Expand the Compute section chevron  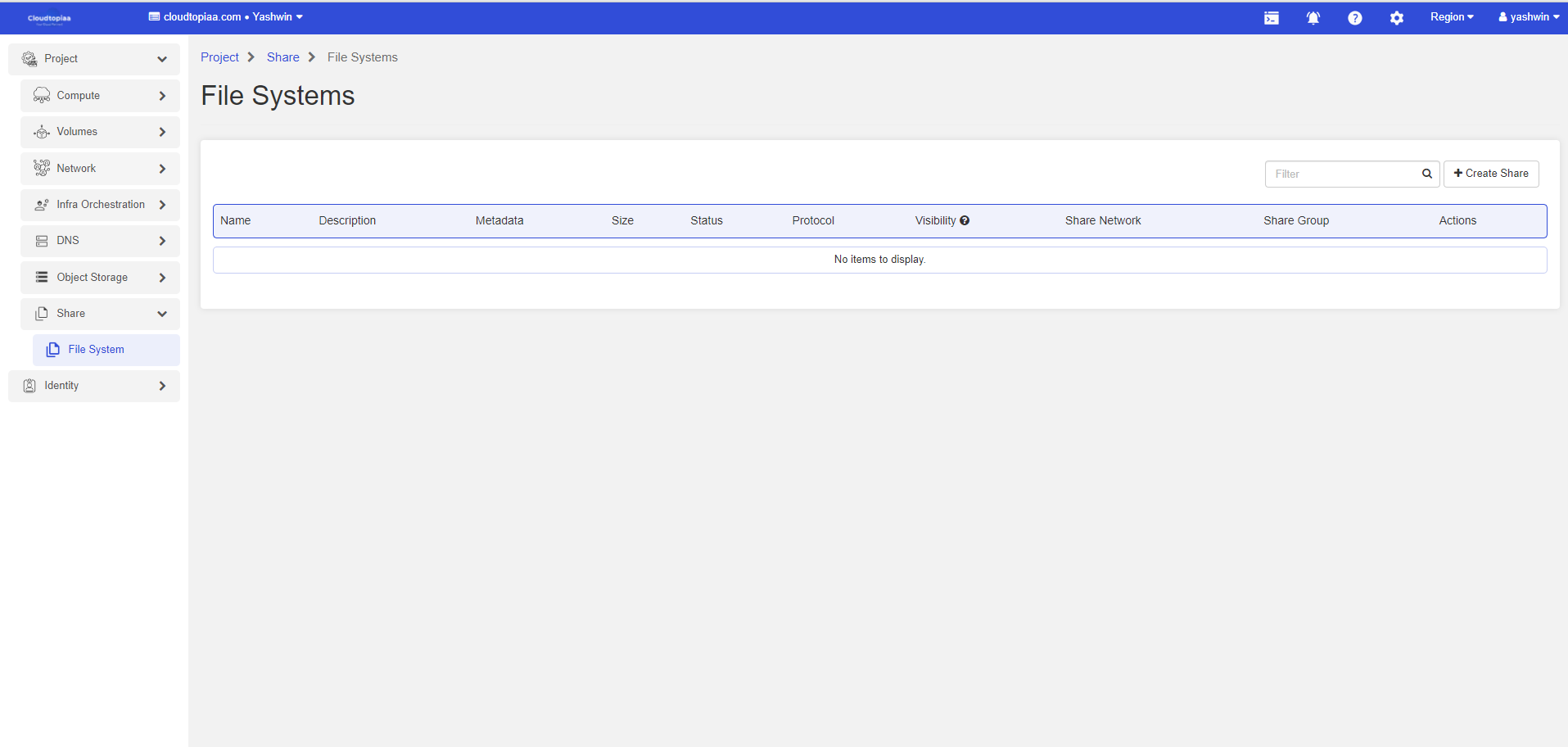point(162,96)
